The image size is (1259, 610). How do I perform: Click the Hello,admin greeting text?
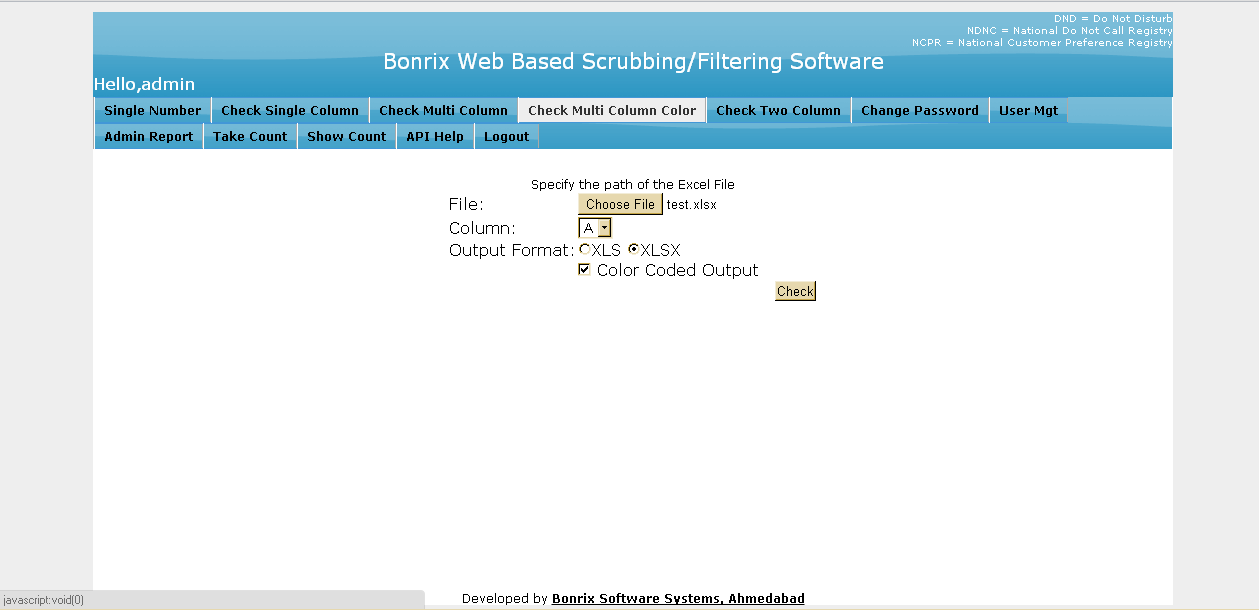point(144,84)
